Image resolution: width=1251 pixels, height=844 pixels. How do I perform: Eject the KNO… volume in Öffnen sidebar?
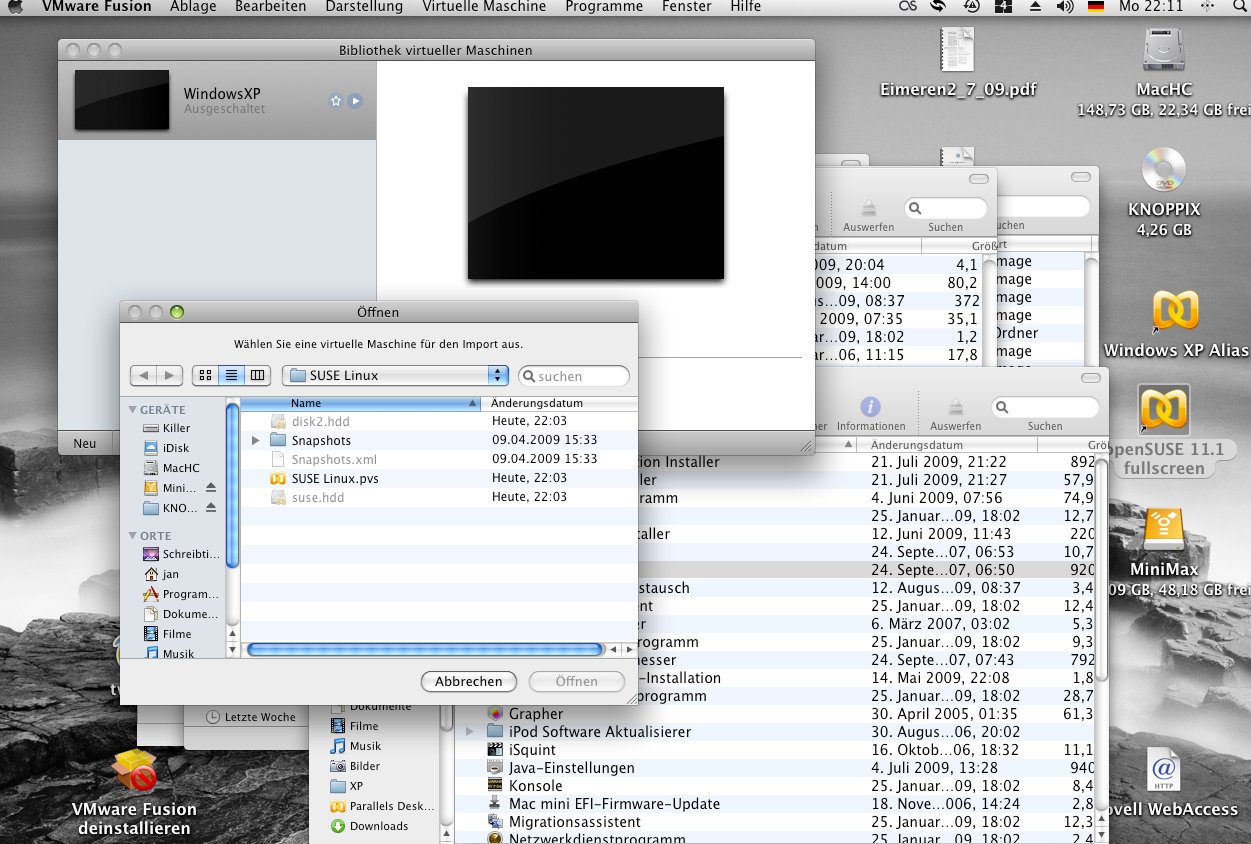[211, 508]
